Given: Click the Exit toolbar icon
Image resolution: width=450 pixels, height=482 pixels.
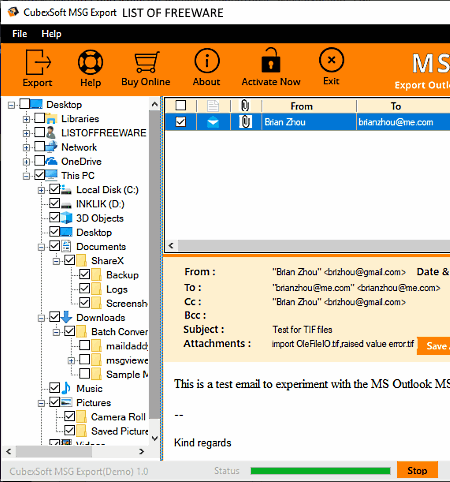Looking at the screenshot, I should (x=331, y=60).
